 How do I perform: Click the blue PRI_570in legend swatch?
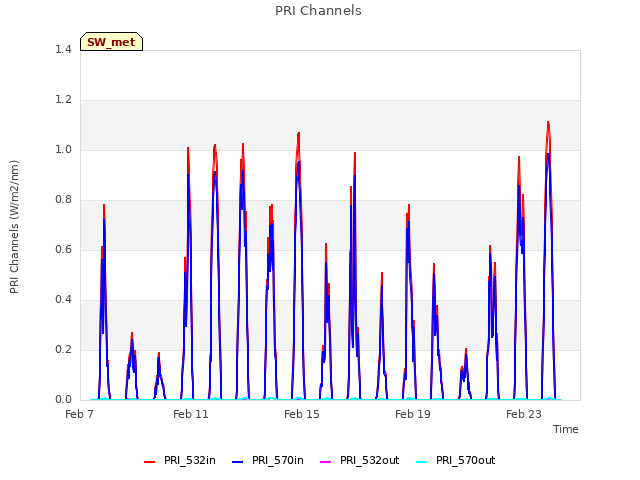pos(238,462)
